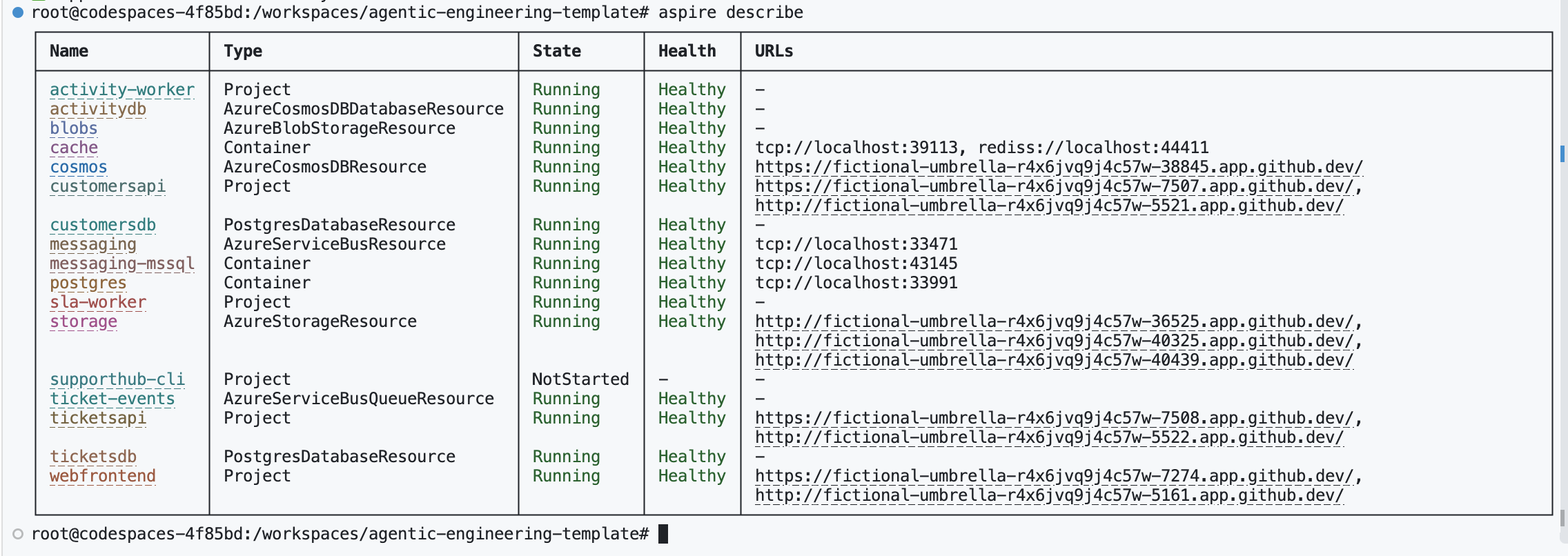This screenshot has height=556, width=1568.
Task: Click the postgres resource name
Action: tap(88, 283)
